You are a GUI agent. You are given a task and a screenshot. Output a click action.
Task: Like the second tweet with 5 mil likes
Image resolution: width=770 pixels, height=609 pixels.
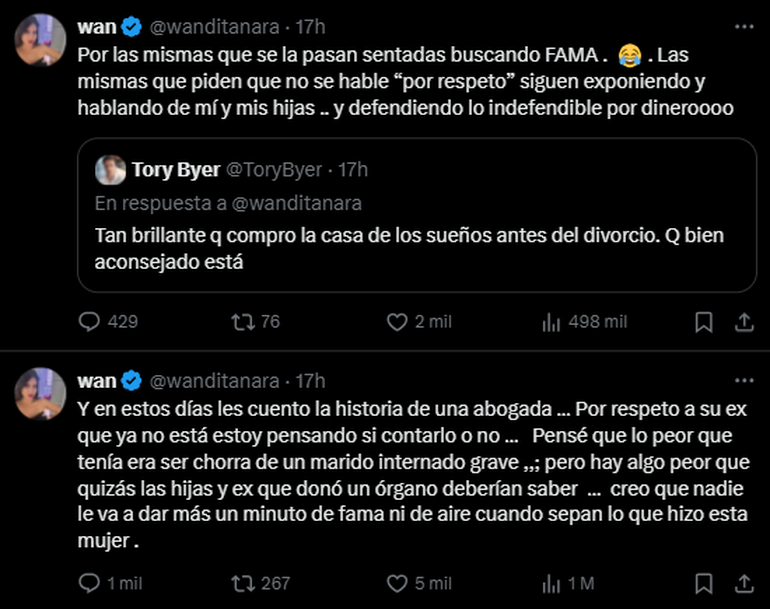[x=397, y=583]
